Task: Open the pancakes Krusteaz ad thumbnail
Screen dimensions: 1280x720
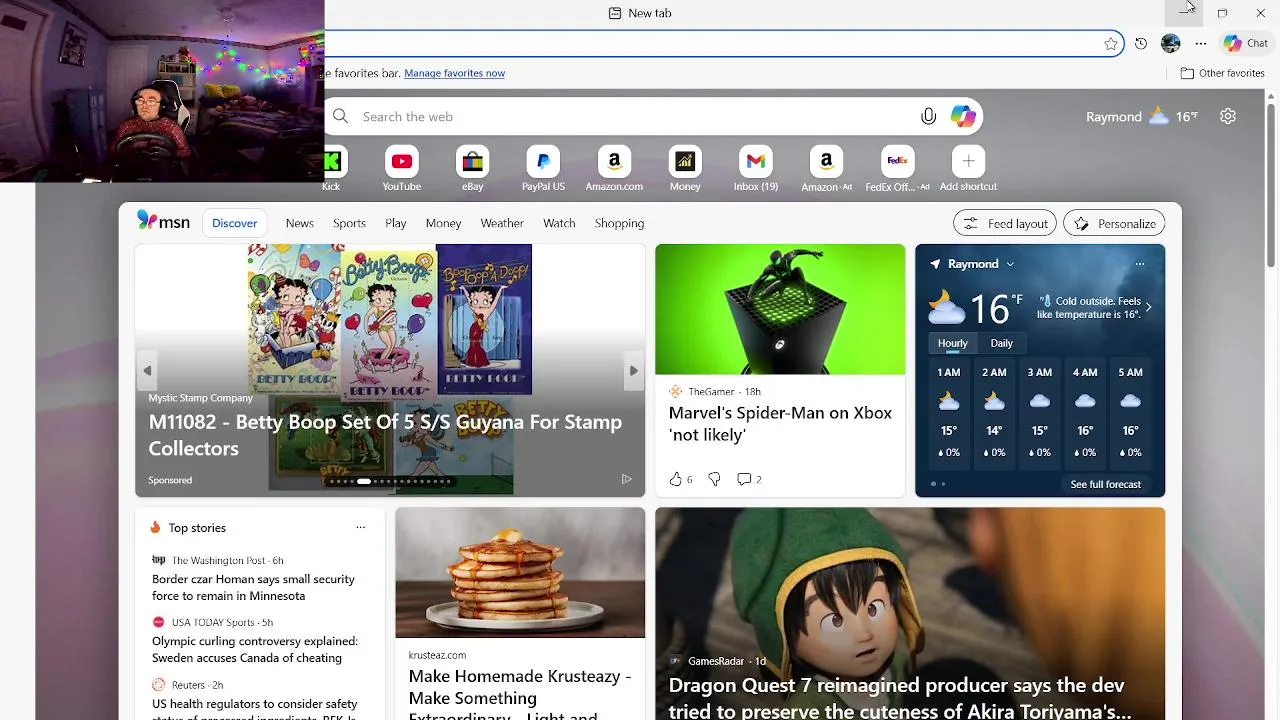Action: (x=520, y=572)
